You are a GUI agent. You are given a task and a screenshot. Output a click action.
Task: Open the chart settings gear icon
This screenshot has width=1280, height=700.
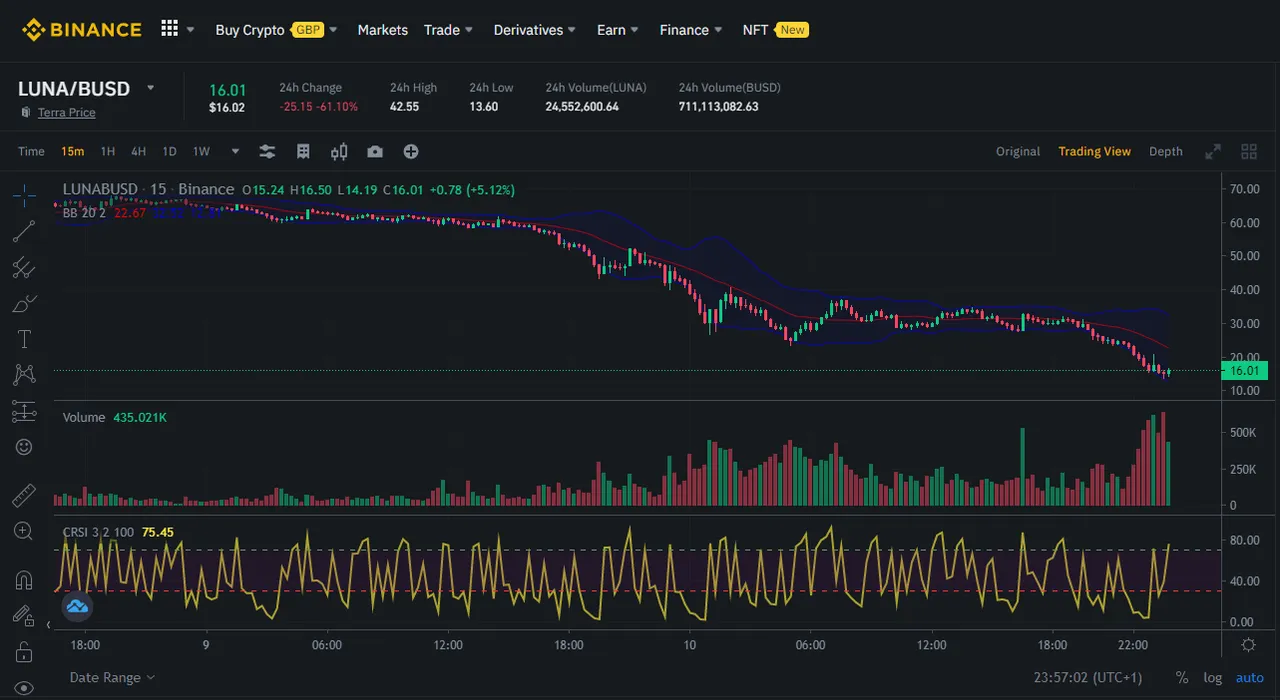tap(1249, 645)
